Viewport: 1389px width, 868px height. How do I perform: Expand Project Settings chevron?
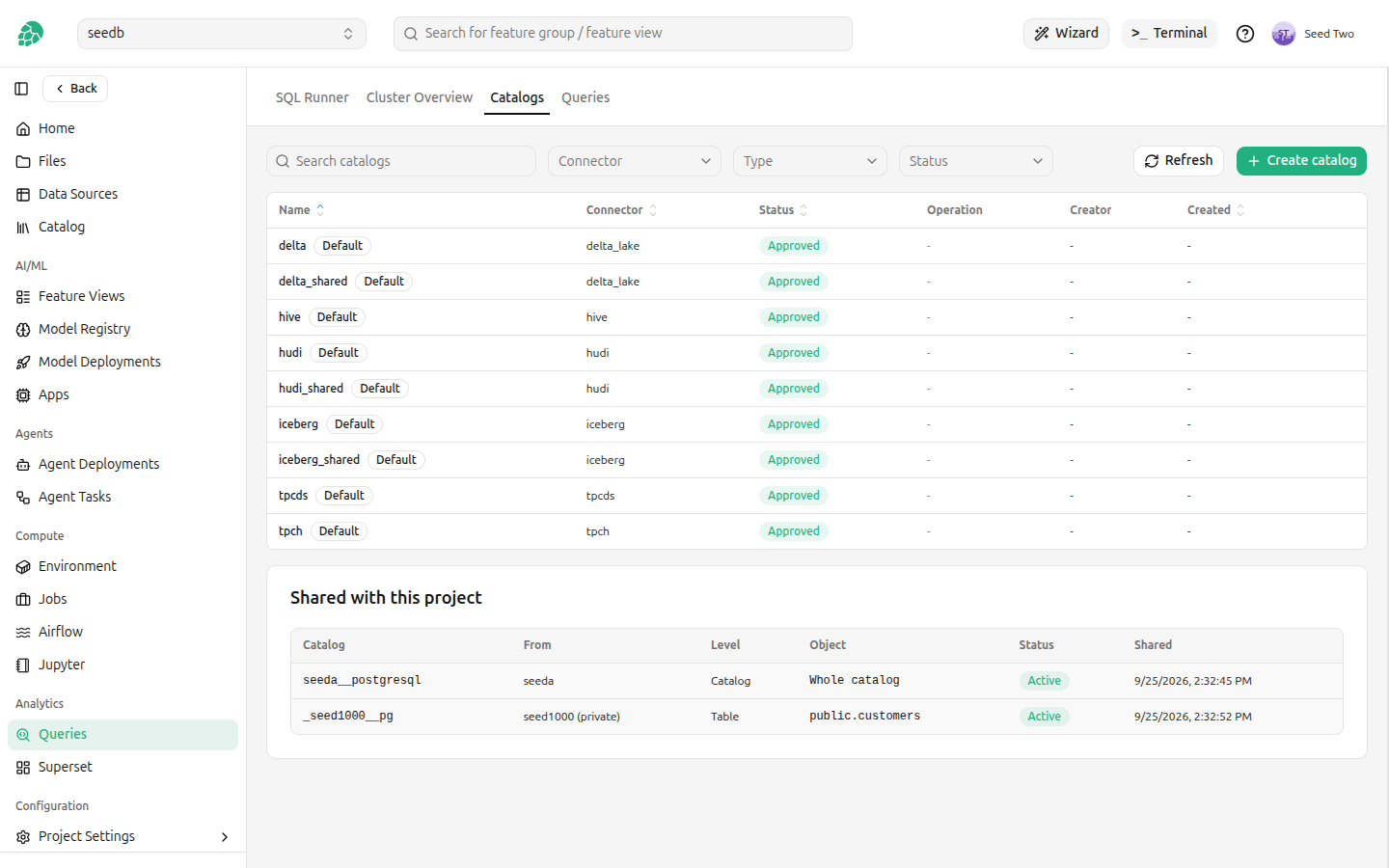click(x=225, y=837)
